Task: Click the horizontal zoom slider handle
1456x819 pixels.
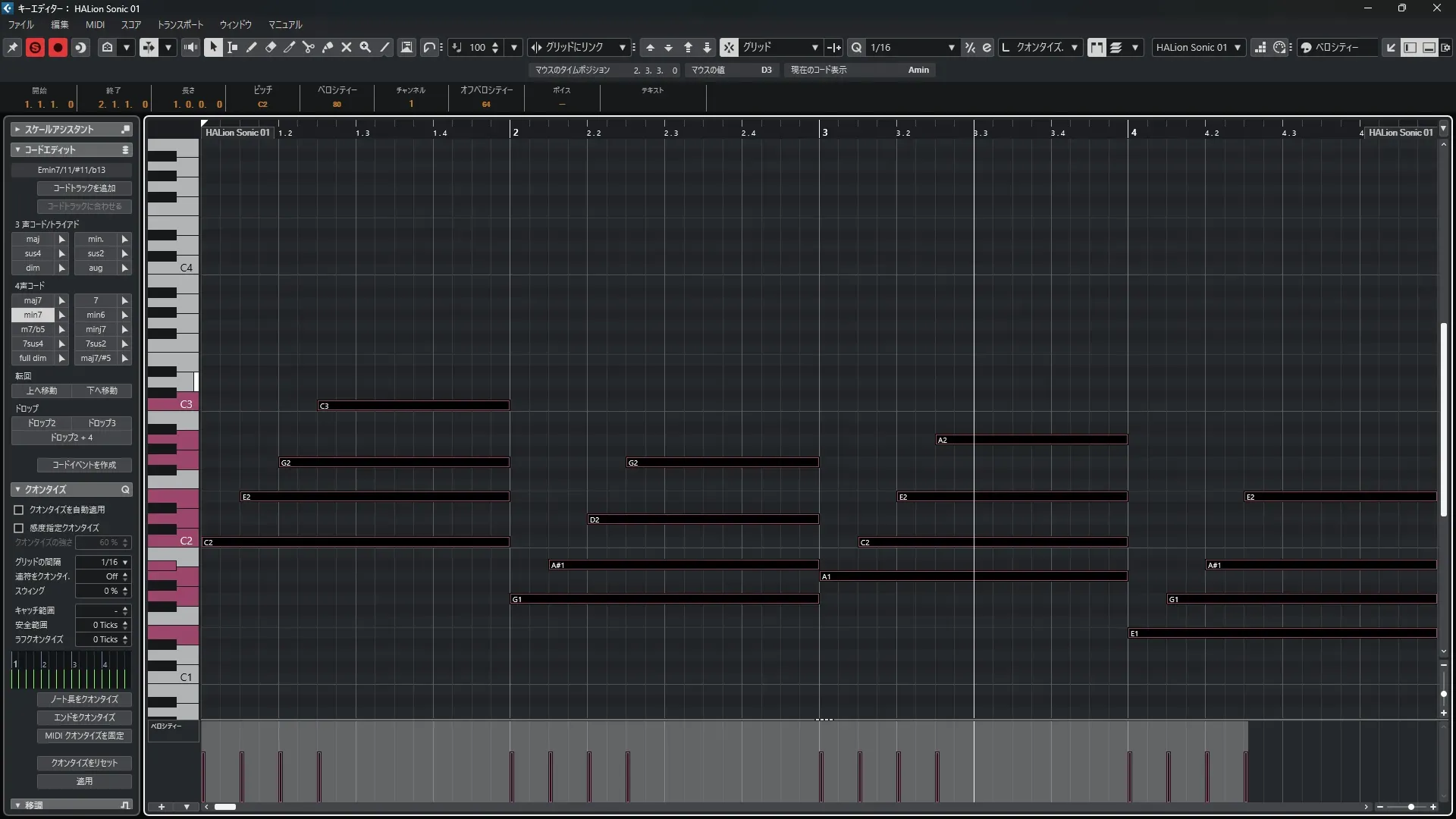Action: coord(1410,807)
